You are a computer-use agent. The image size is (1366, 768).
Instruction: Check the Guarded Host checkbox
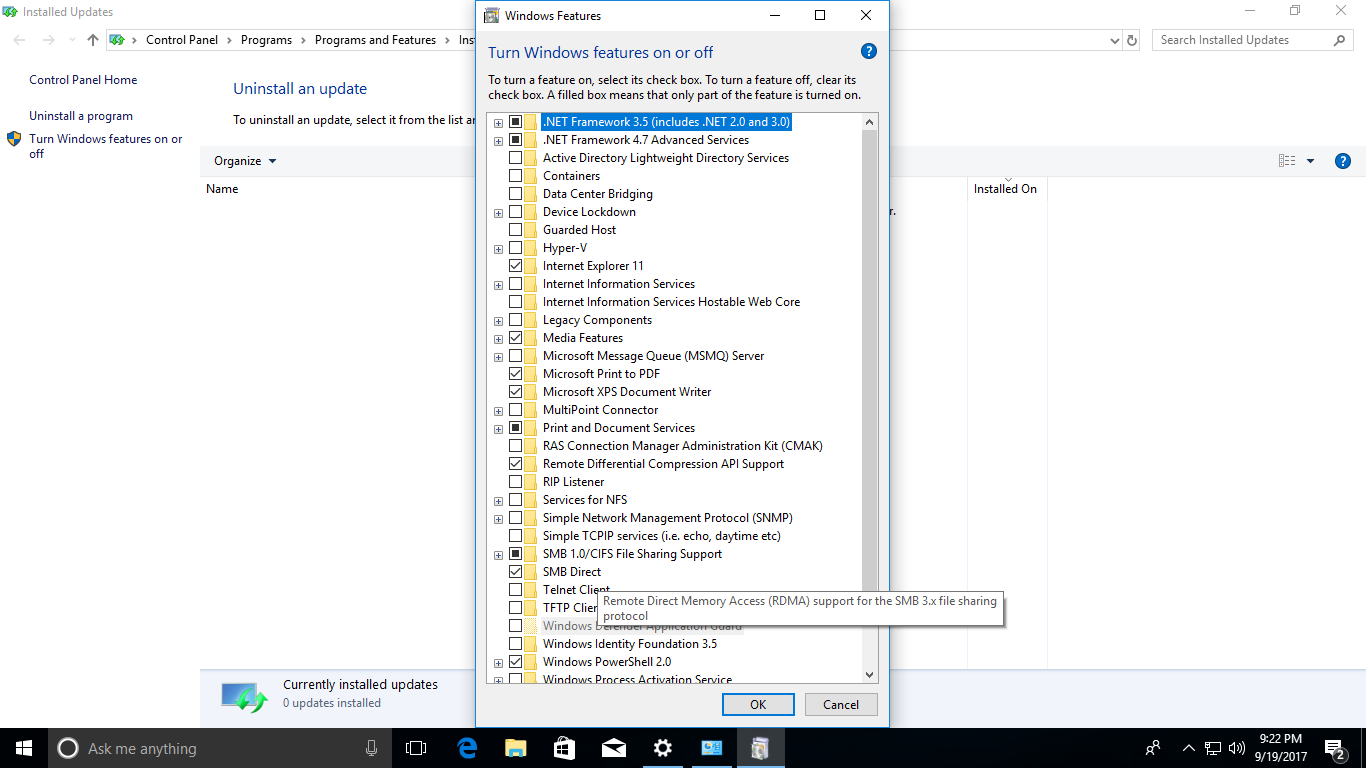pos(515,230)
